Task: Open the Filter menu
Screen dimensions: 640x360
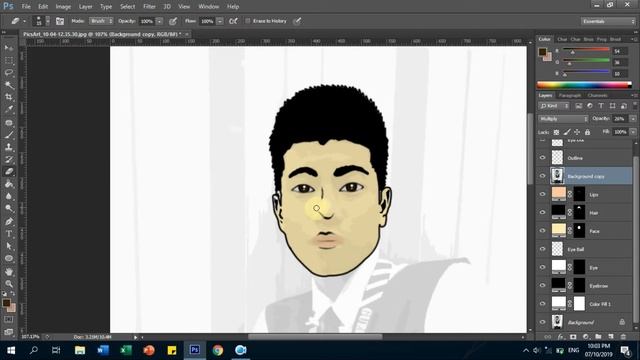Action: pos(149,7)
